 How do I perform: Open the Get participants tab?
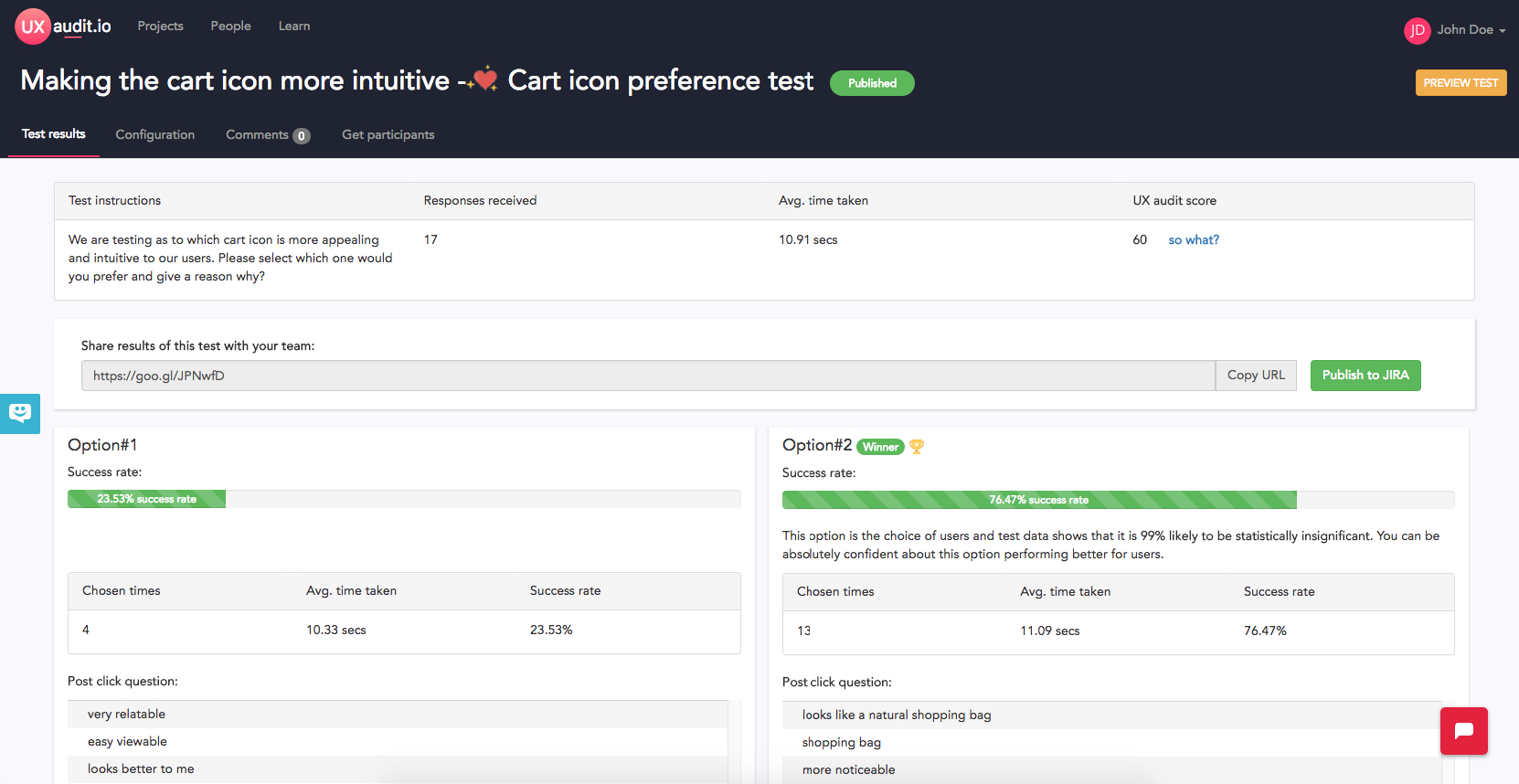pyautogui.click(x=388, y=134)
